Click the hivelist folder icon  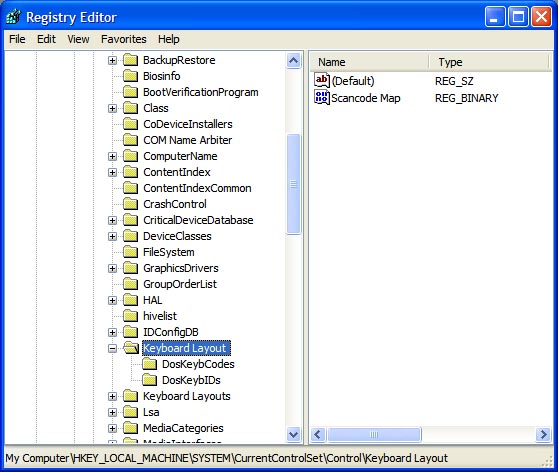(131, 316)
